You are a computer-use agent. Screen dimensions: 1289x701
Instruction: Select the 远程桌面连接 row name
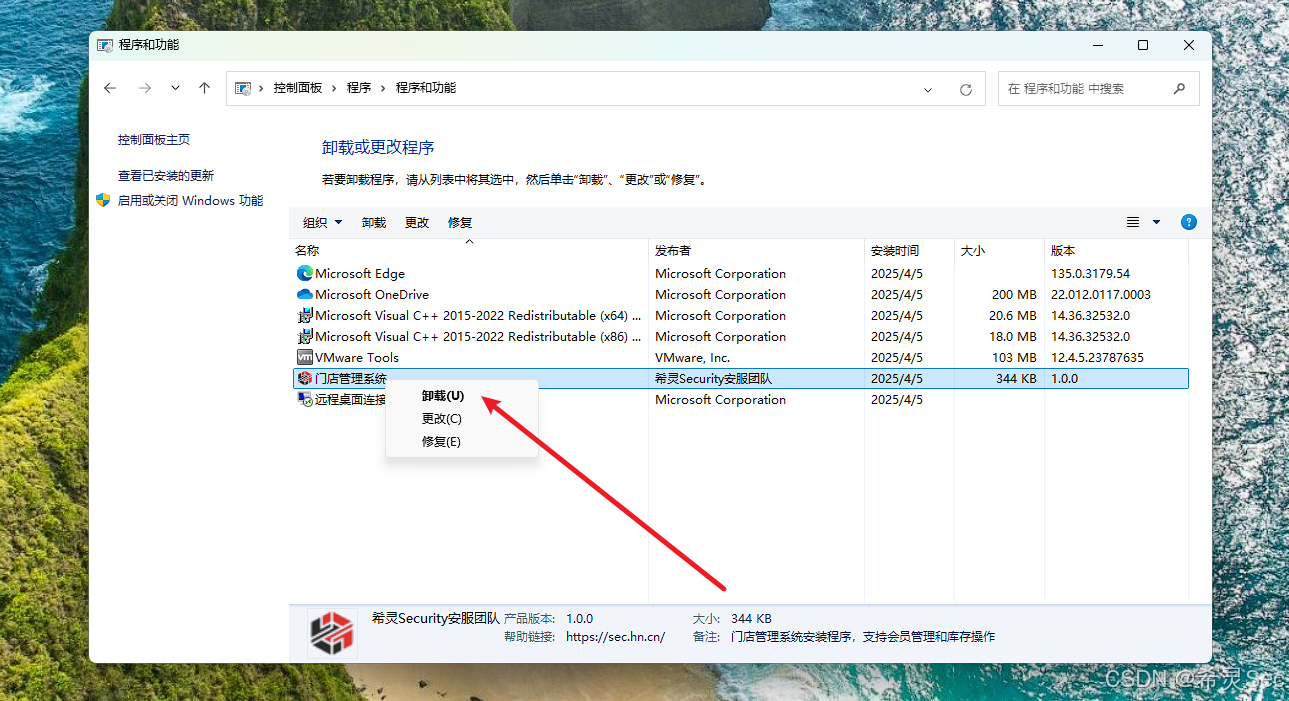click(x=350, y=399)
